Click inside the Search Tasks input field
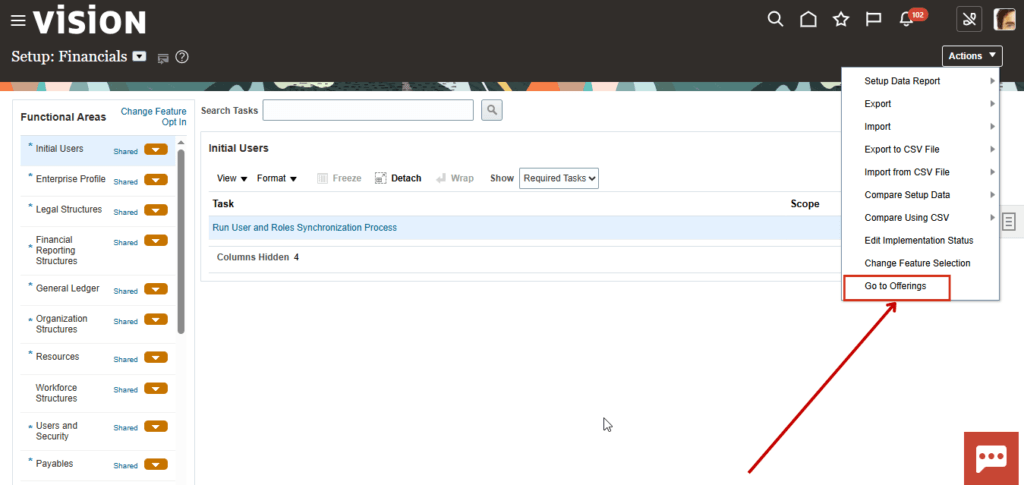This screenshot has height=485, width=1024. click(x=368, y=110)
